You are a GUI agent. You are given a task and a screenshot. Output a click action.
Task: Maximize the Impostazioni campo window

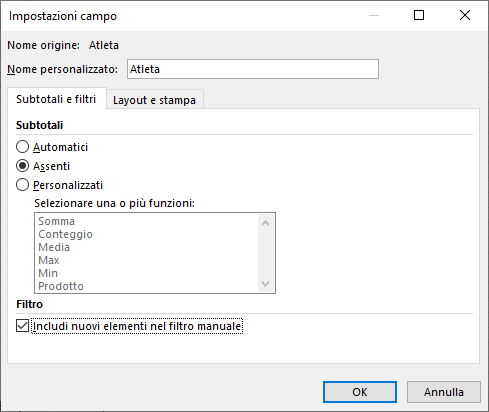(x=419, y=15)
